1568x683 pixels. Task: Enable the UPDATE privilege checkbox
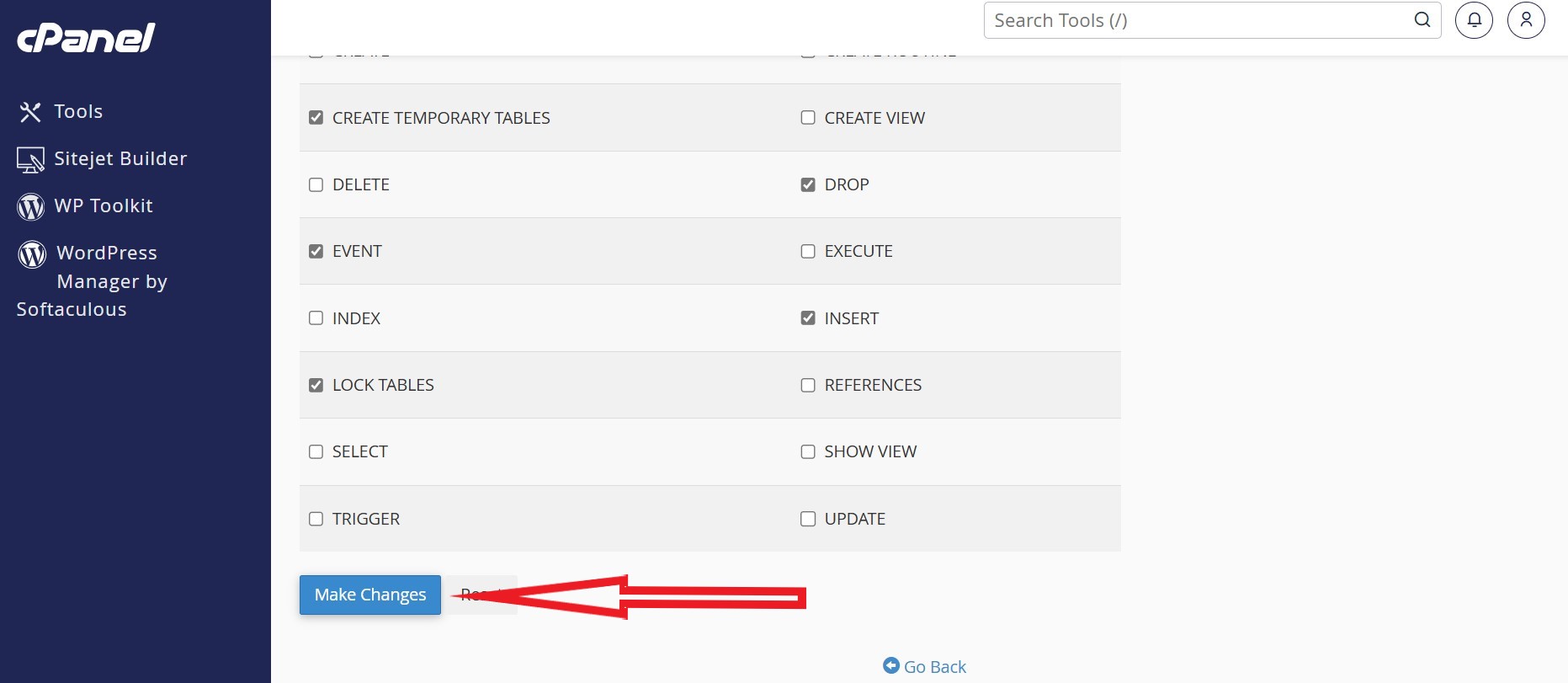pyautogui.click(x=808, y=519)
